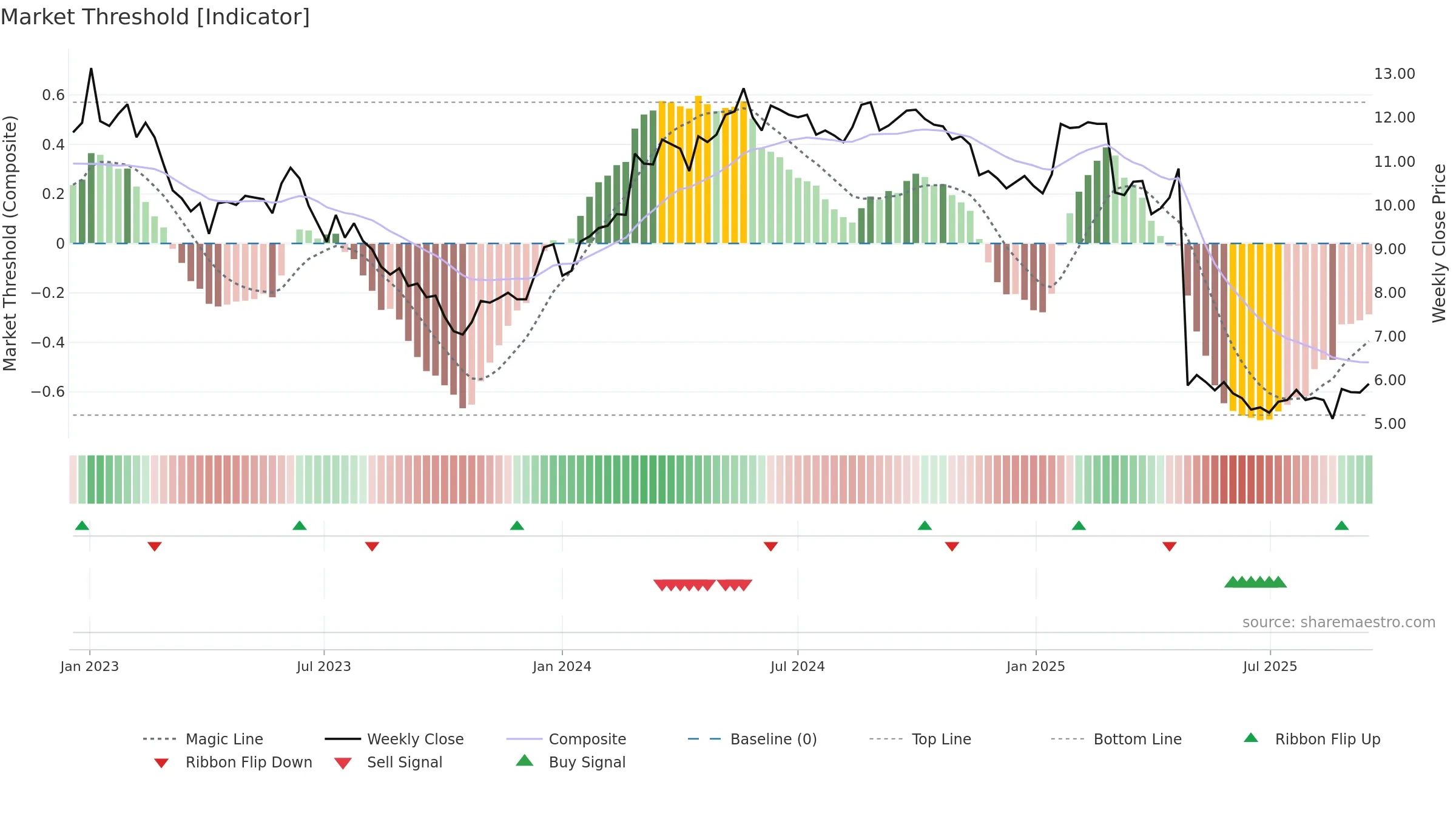Click the Jul 2024 x-axis label
The height and width of the screenshot is (819, 1456).
pos(798,666)
